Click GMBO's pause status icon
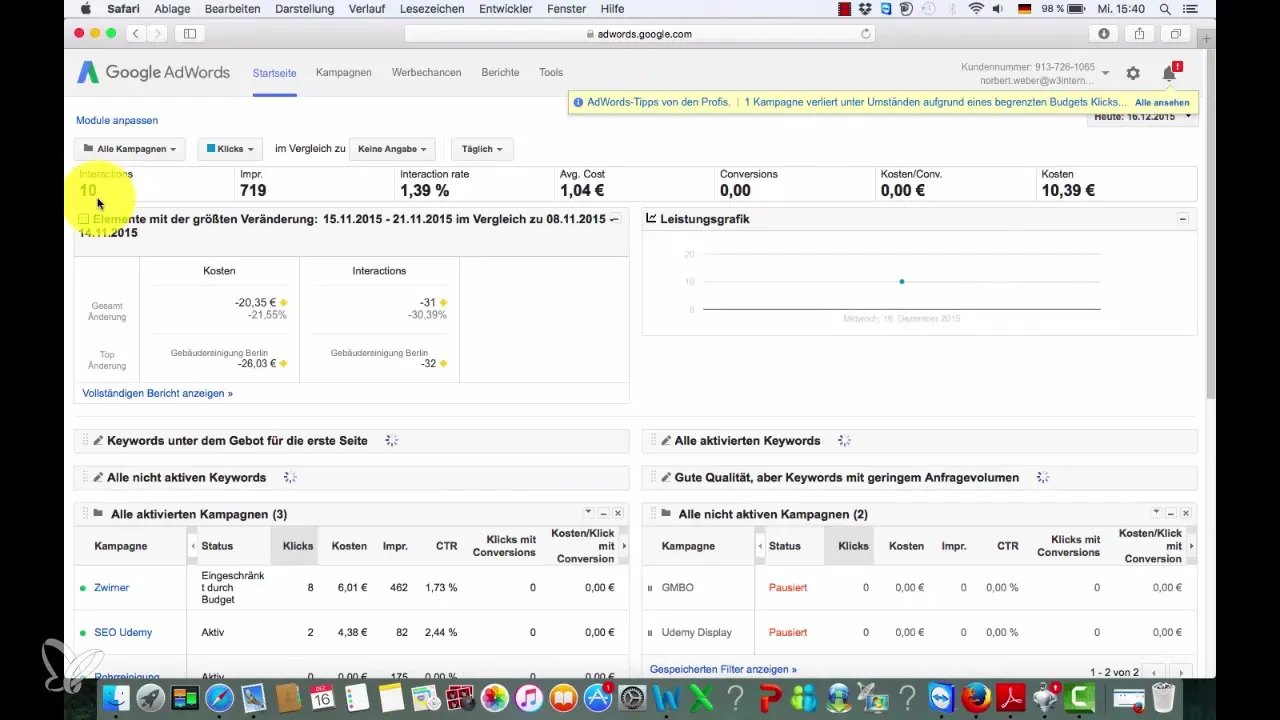This screenshot has width=1280, height=720. click(x=650, y=588)
